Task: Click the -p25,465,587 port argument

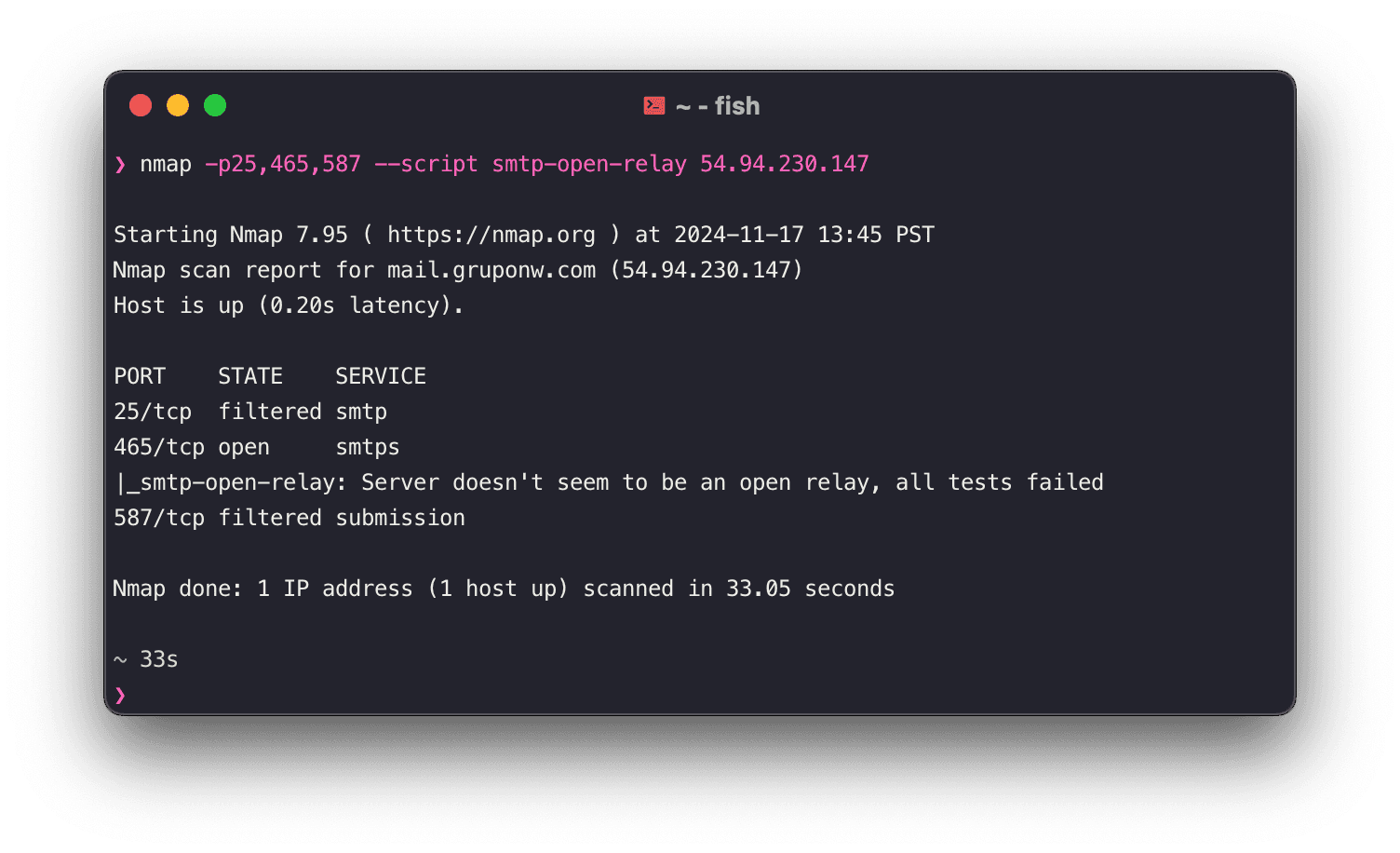Action: (x=283, y=164)
